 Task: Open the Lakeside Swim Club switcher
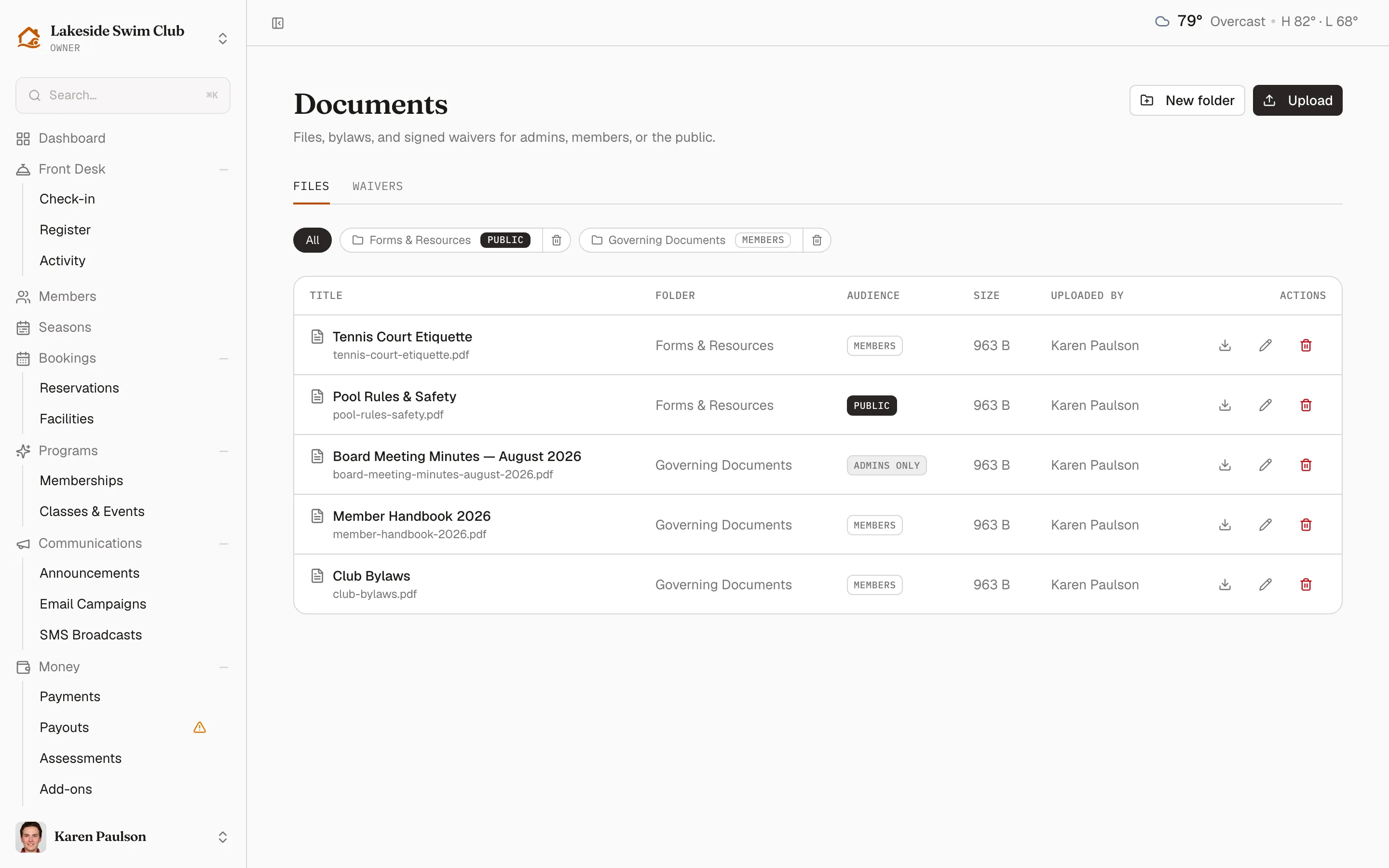pos(123,38)
